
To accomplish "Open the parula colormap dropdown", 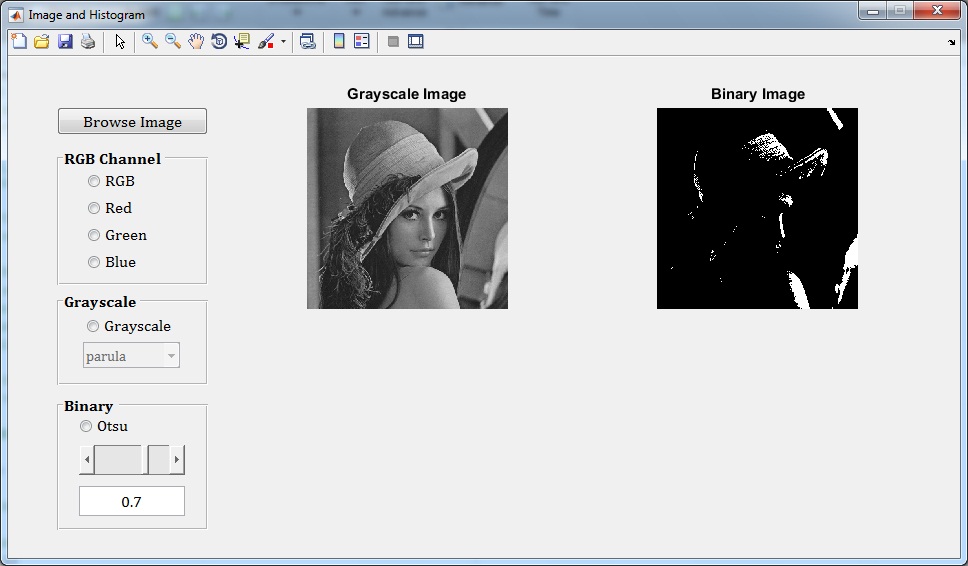I will coord(171,356).
